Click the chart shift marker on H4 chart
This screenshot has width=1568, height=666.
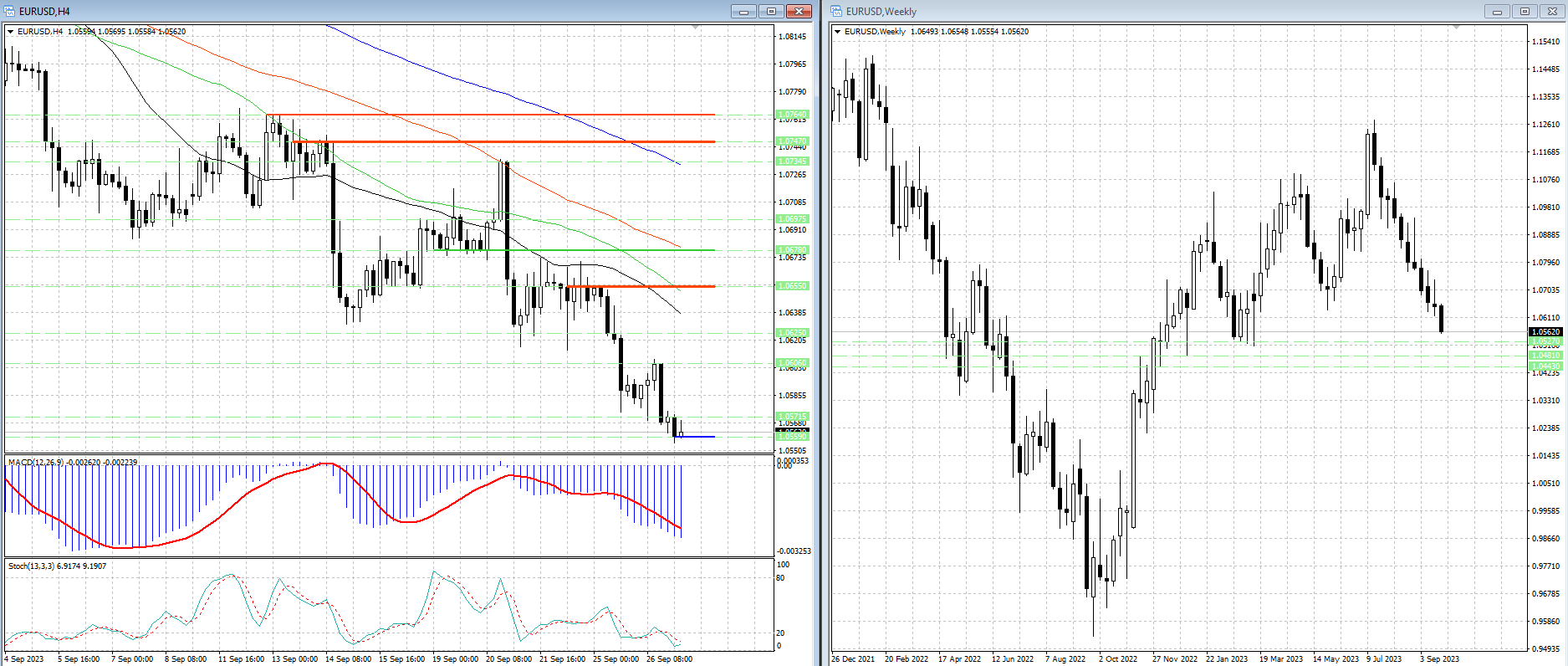click(x=696, y=28)
